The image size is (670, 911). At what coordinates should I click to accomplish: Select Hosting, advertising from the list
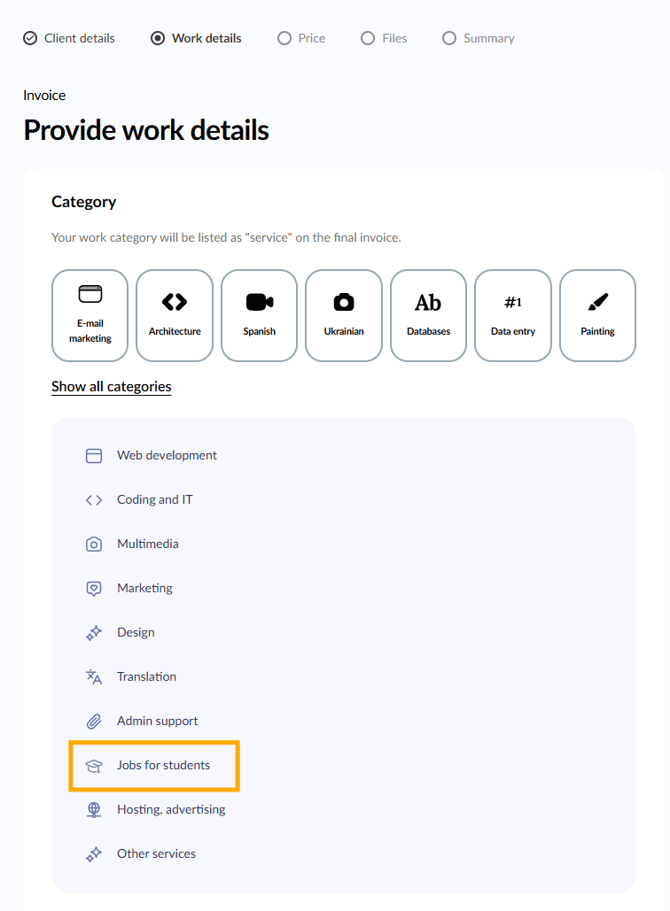tap(170, 810)
